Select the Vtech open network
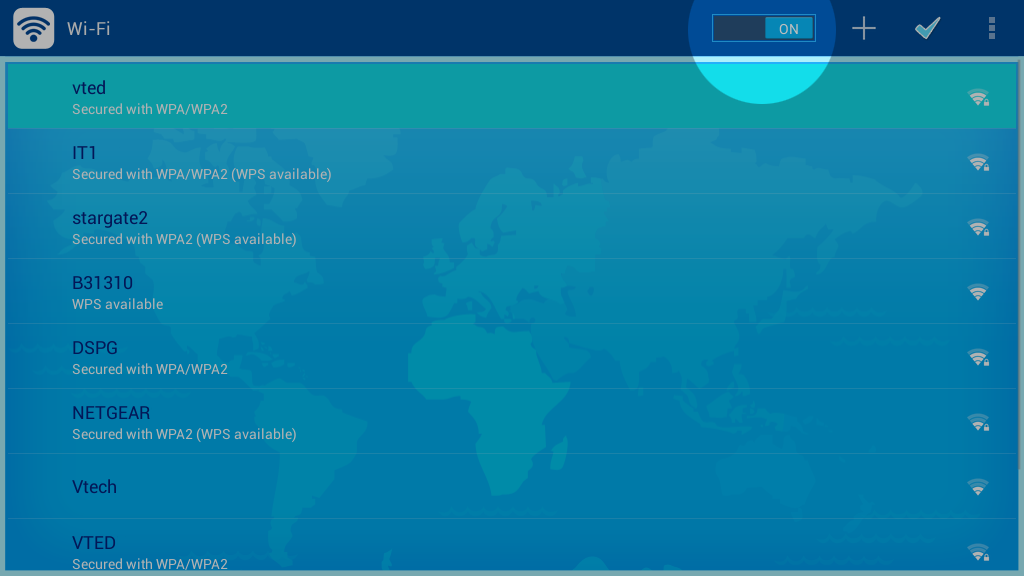1024x576 pixels. coord(512,487)
